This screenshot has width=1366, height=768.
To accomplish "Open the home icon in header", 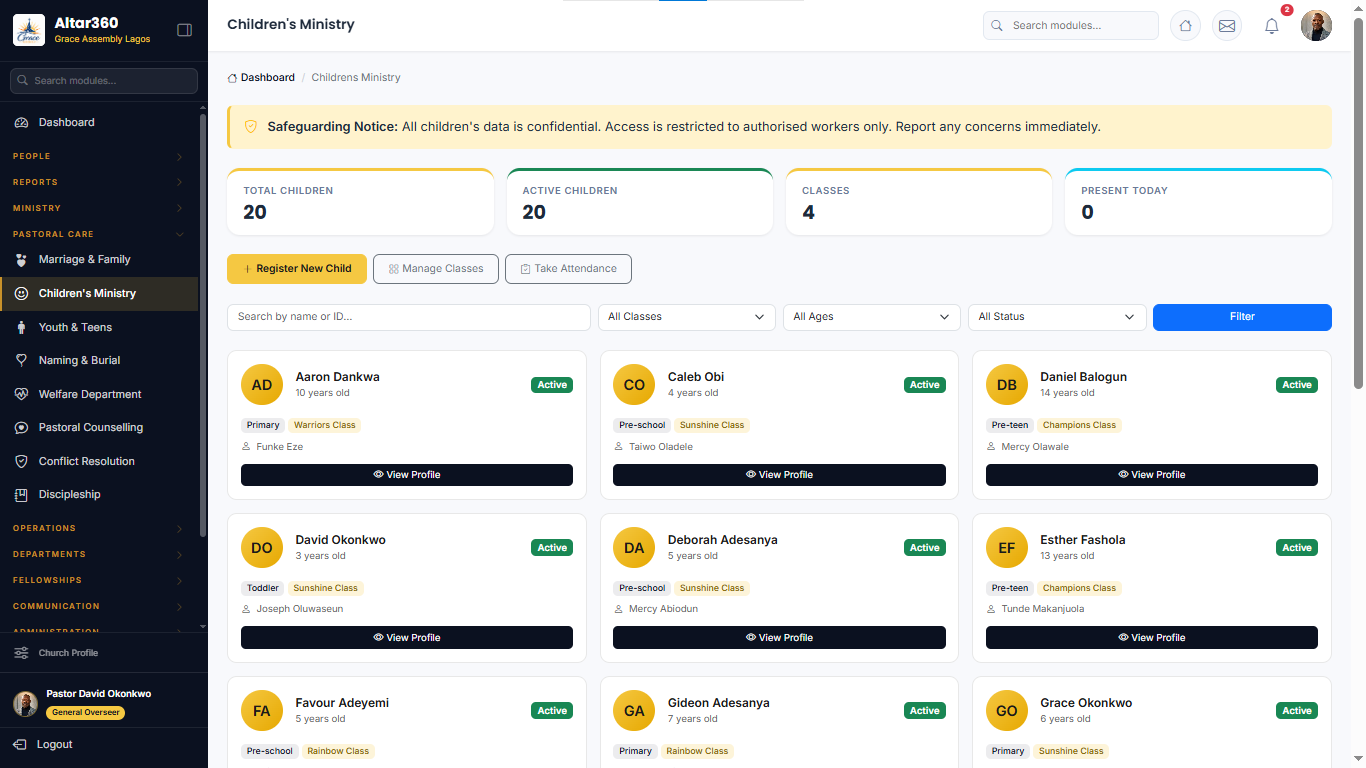I will click(x=1185, y=26).
